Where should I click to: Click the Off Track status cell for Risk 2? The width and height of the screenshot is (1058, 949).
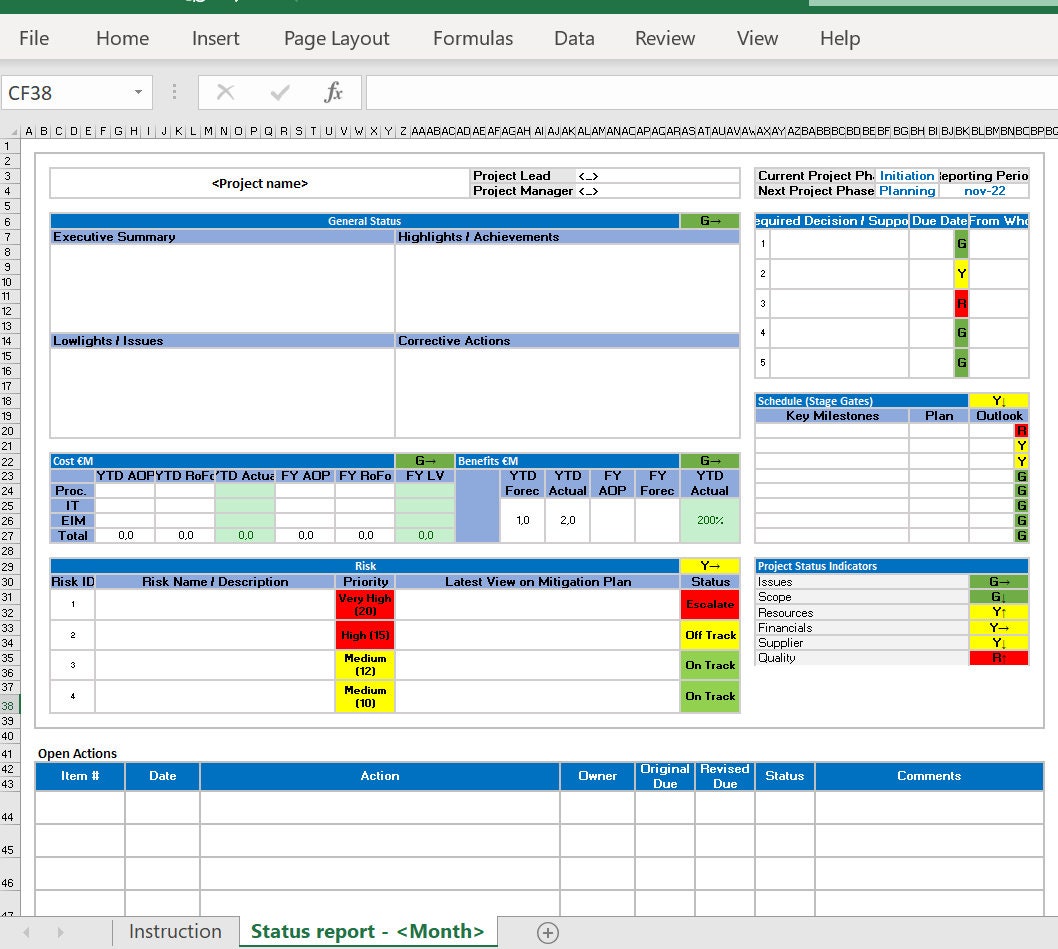click(709, 635)
